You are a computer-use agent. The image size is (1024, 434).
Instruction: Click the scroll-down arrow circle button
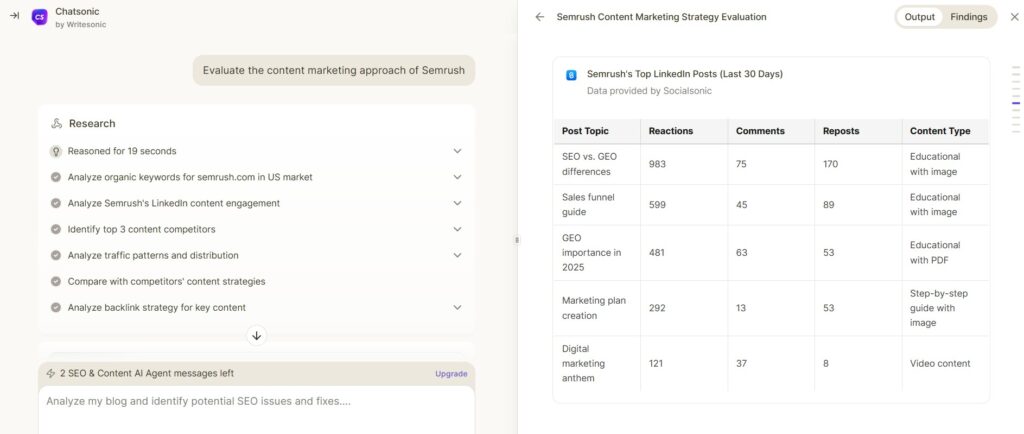257,335
